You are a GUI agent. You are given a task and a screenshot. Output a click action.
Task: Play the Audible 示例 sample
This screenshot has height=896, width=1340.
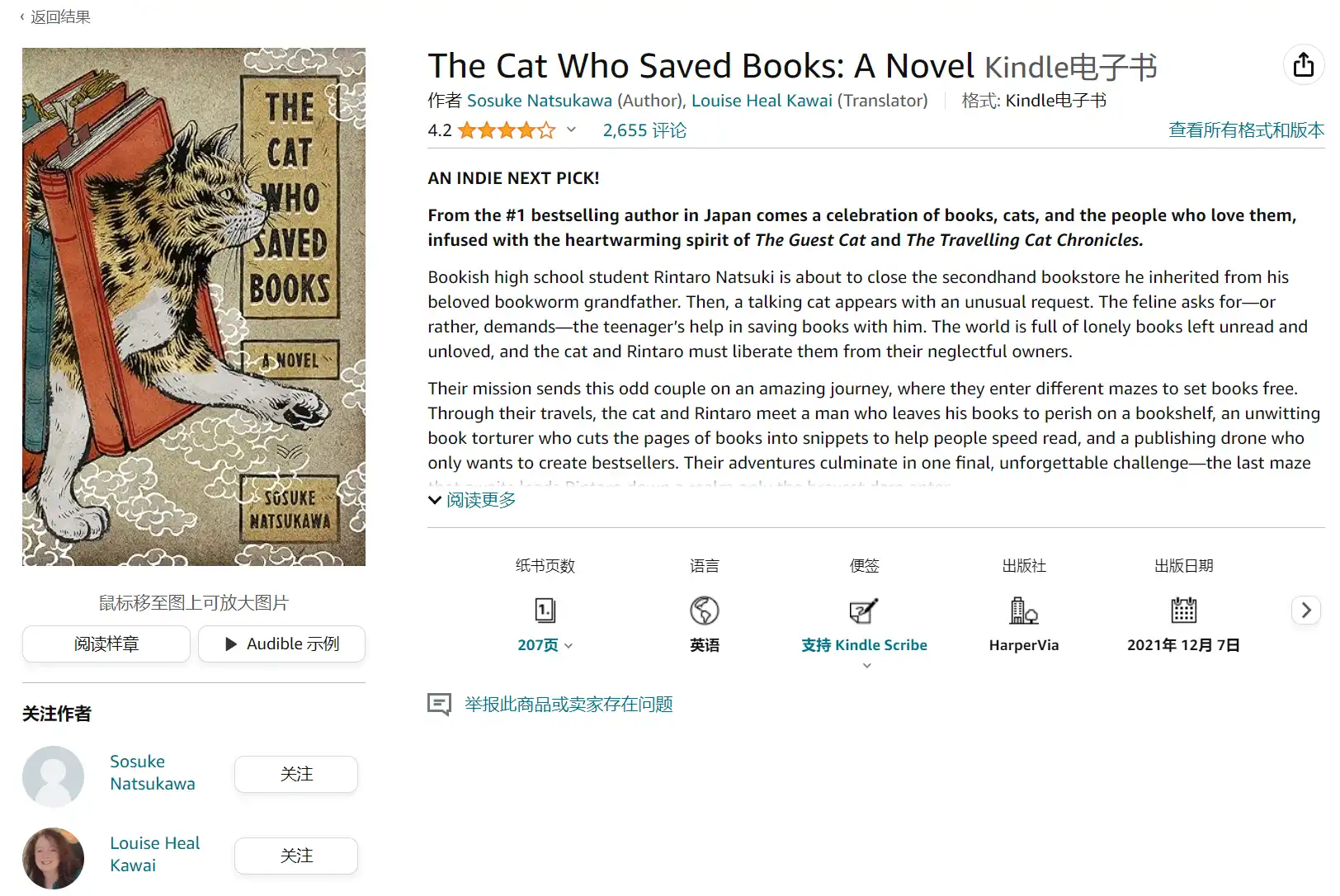(x=282, y=644)
